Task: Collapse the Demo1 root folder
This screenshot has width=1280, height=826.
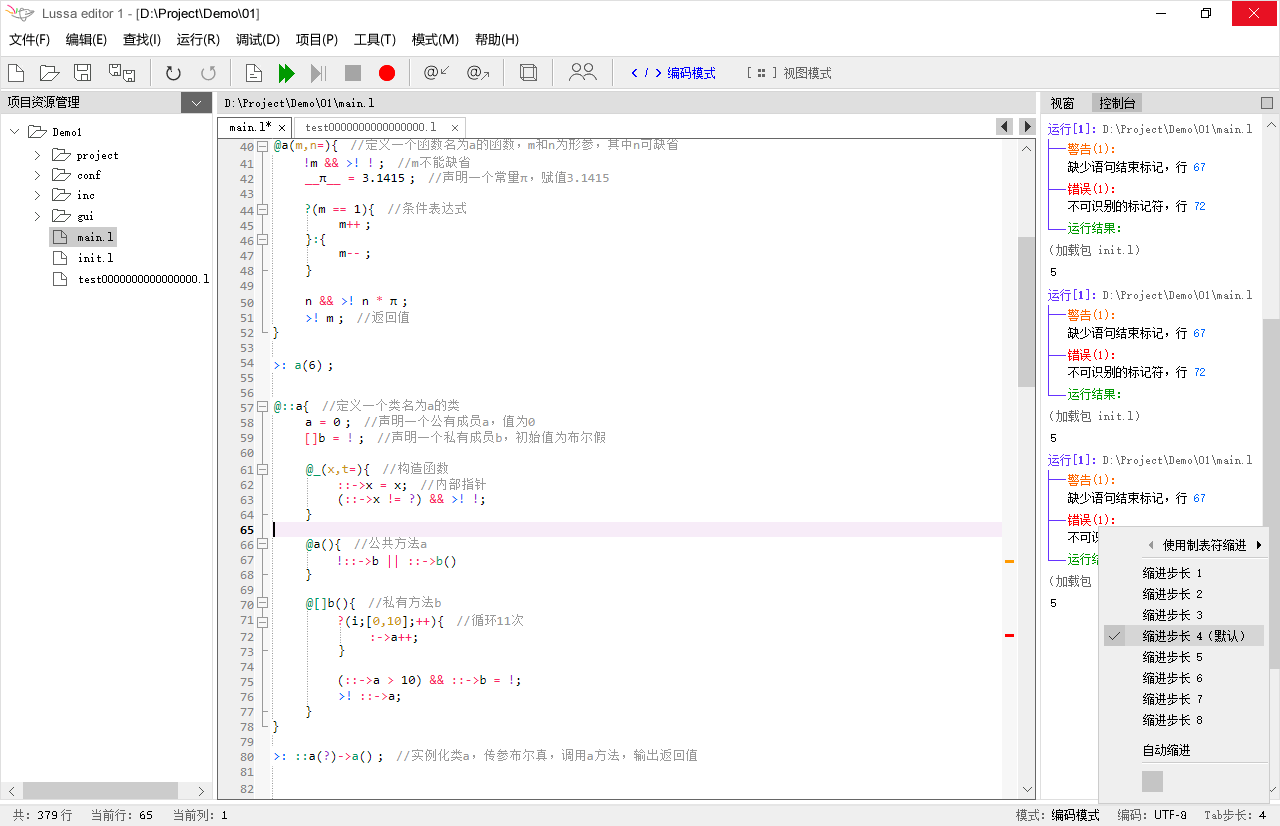Action: pos(15,132)
